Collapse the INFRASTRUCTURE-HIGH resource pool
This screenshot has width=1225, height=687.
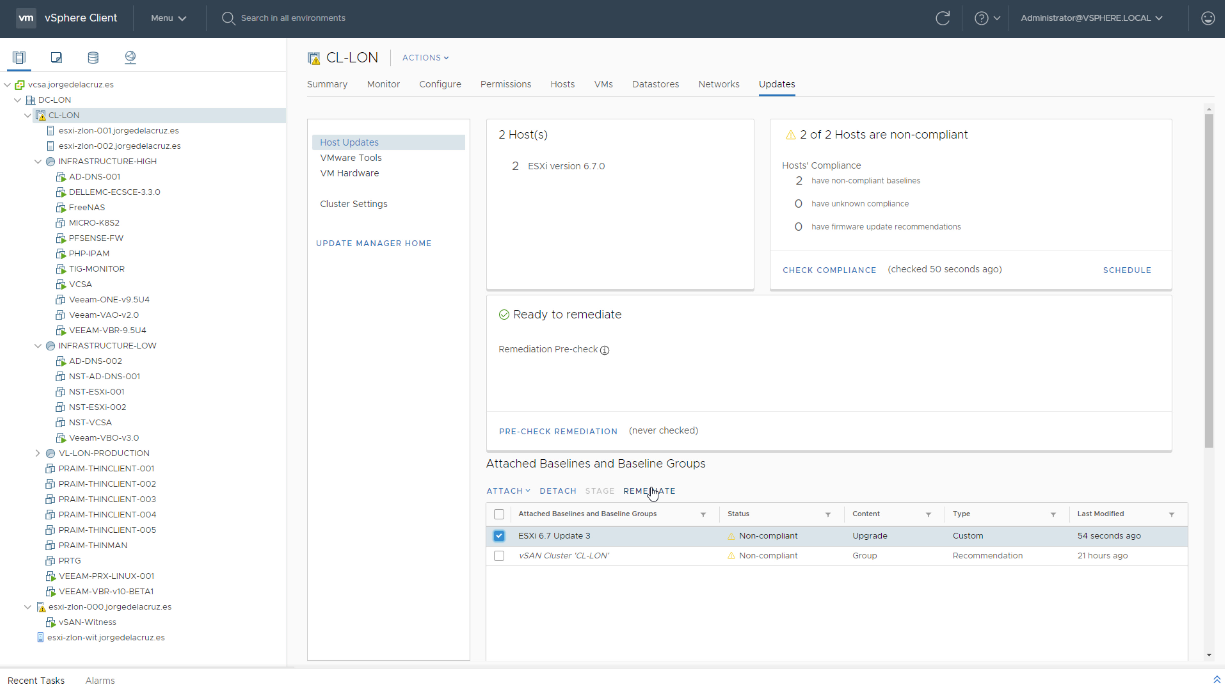click(x=38, y=161)
